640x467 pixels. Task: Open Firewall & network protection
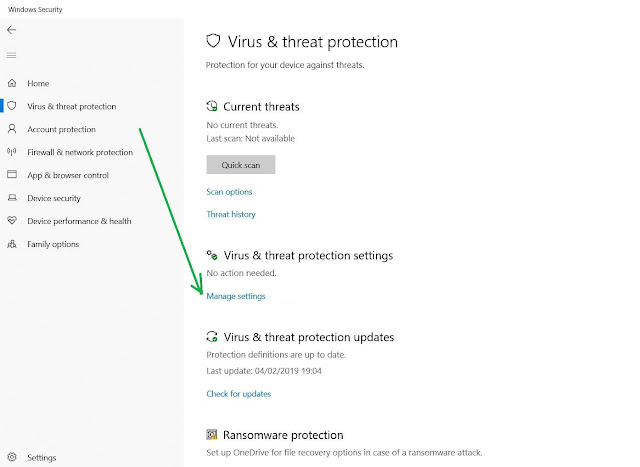pyautogui.click(x=80, y=152)
